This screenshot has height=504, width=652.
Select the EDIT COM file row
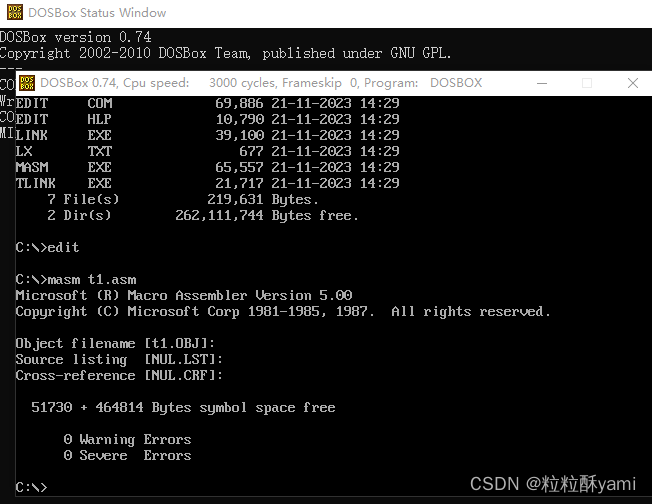tap(207, 103)
